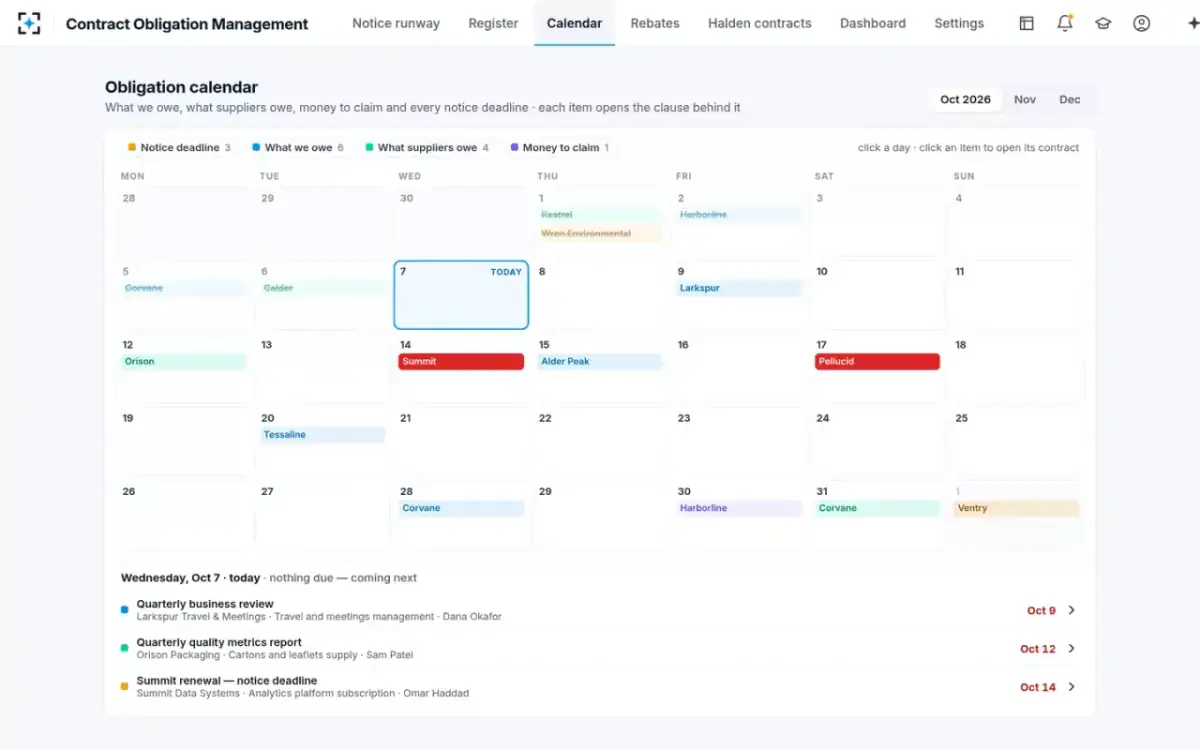Toggle the What we owe legend filter
1200x750 pixels.
pyautogui.click(x=298, y=148)
